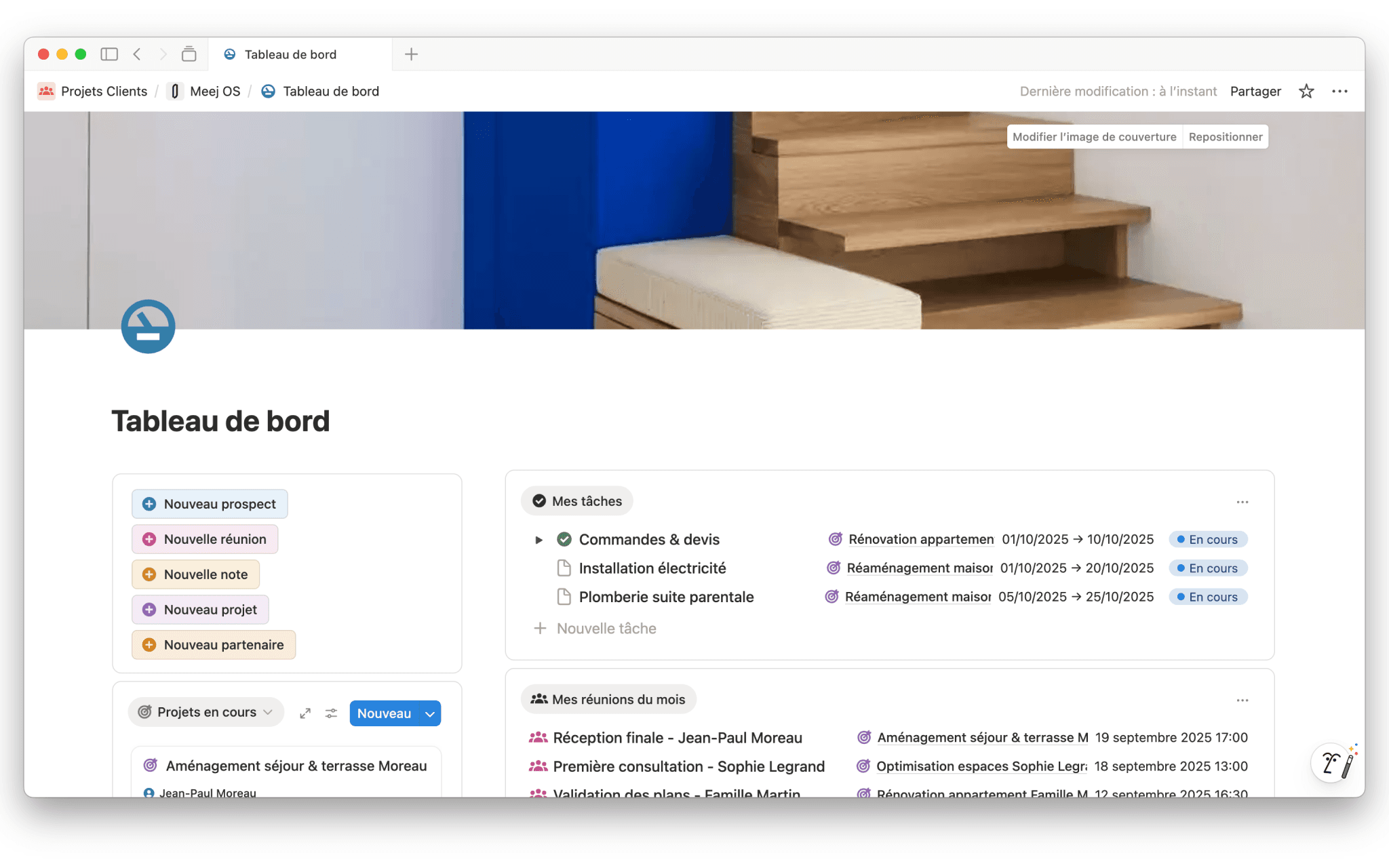Click the Mes réunions du mois people icon
Viewport: 1389px width, 868px height.
click(539, 698)
